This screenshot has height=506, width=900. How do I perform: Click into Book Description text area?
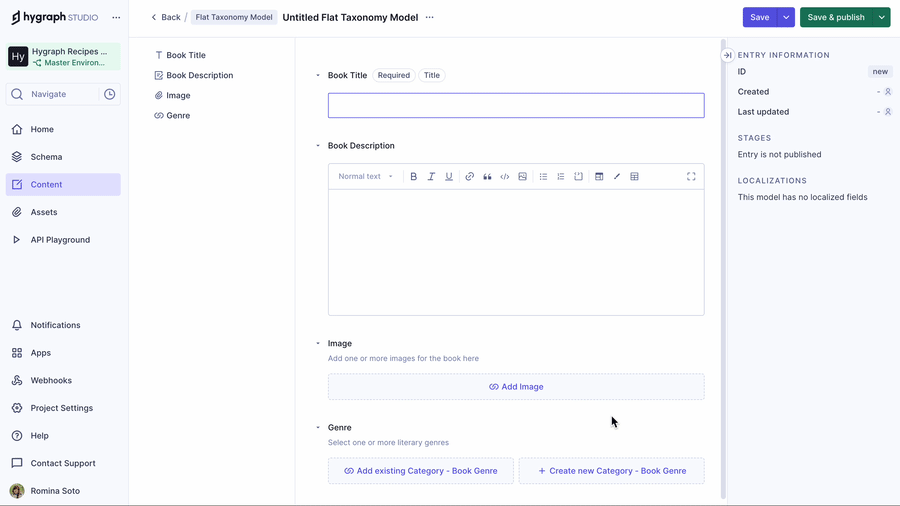pyautogui.click(x=516, y=252)
